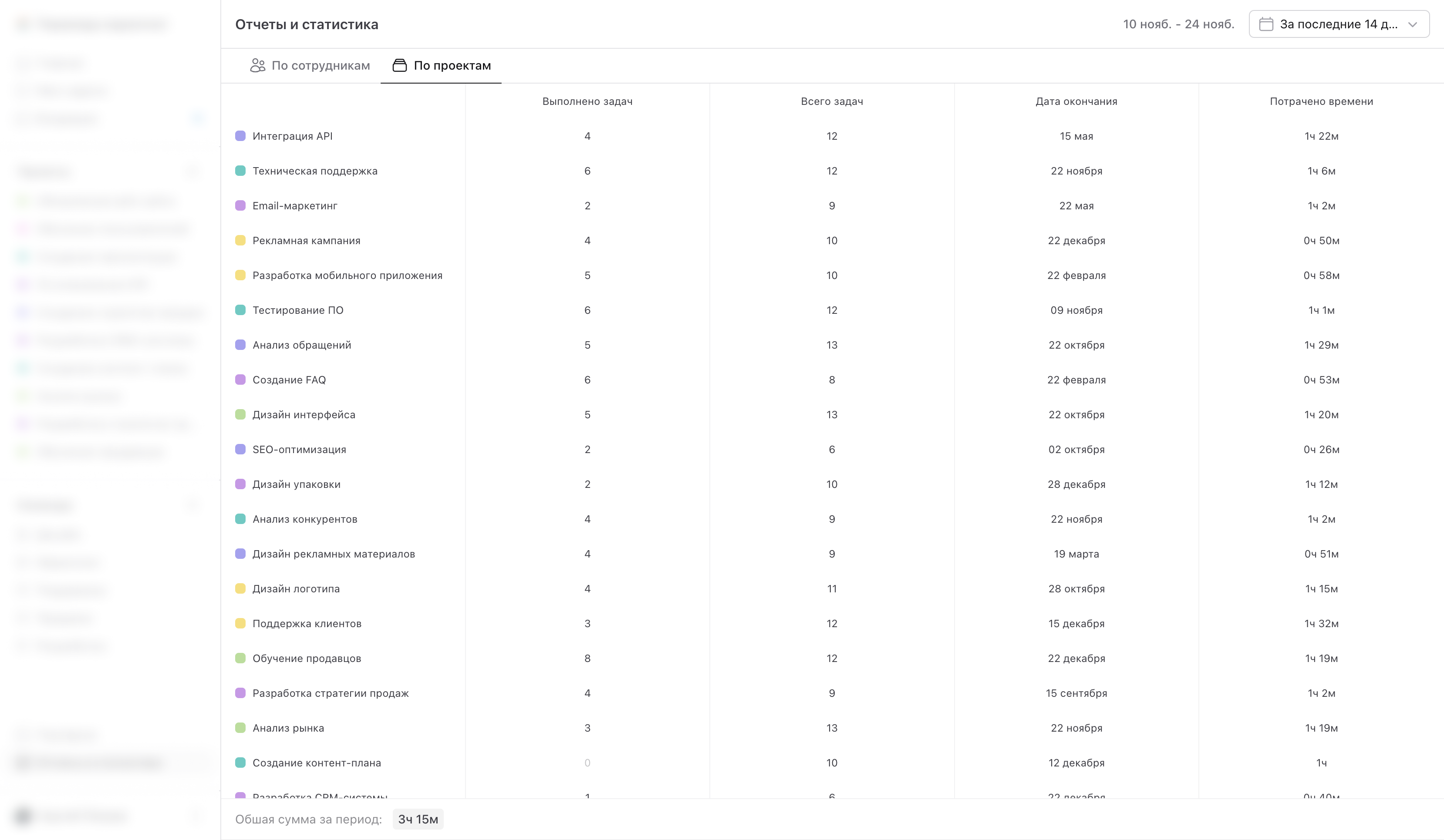Open the "За последние 14 д..." period dropdown

pyautogui.click(x=1338, y=24)
